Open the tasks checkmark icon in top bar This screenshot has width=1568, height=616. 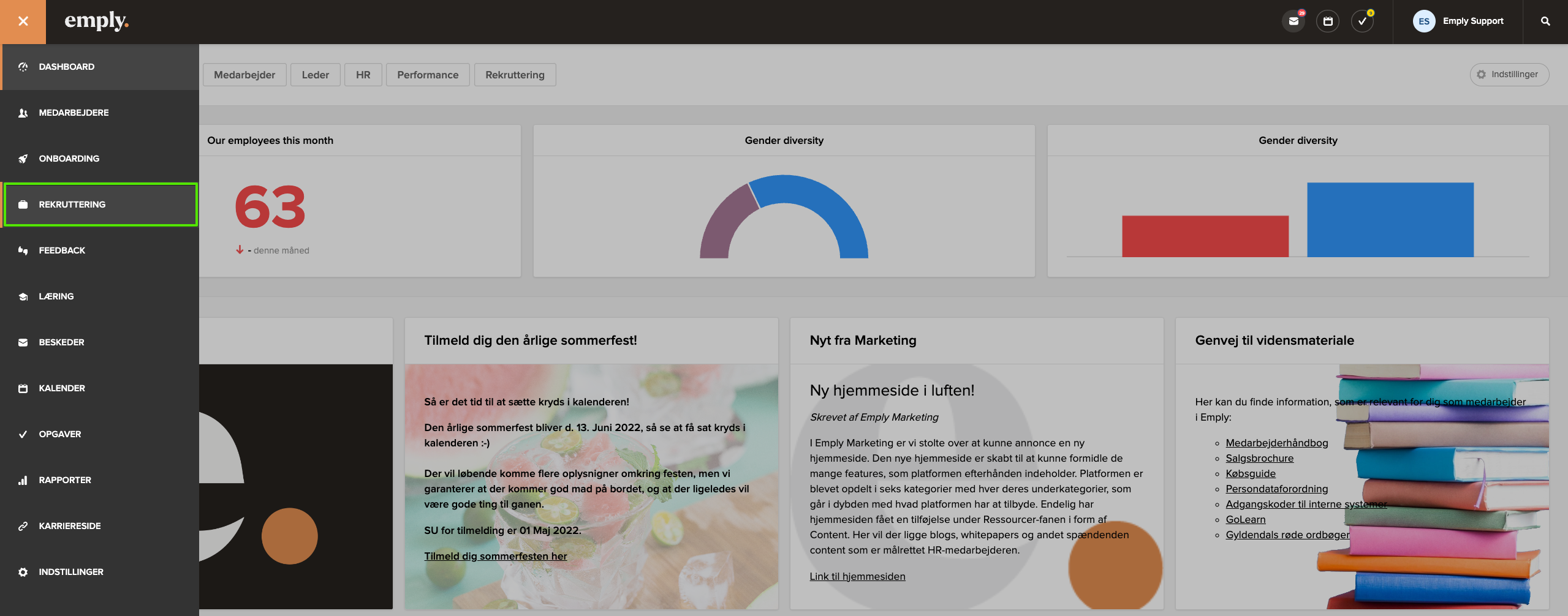point(1362,21)
